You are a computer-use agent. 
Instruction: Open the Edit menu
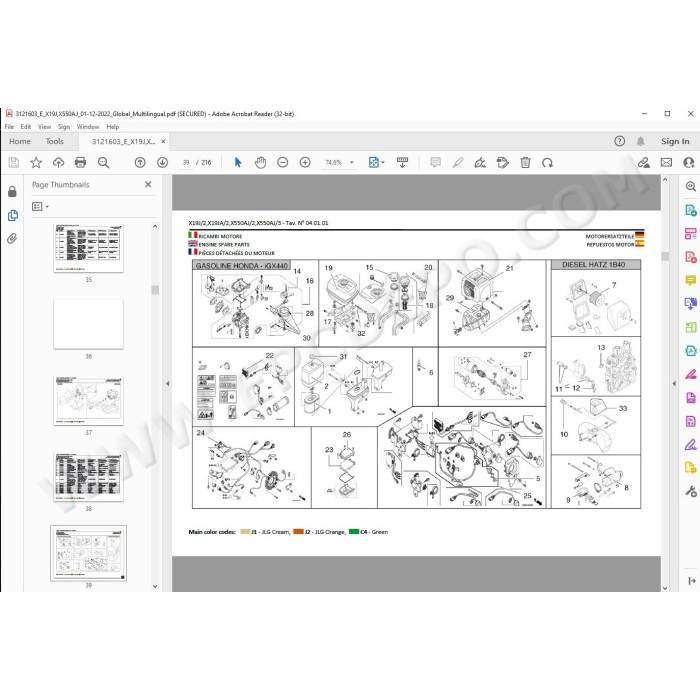(x=26, y=127)
